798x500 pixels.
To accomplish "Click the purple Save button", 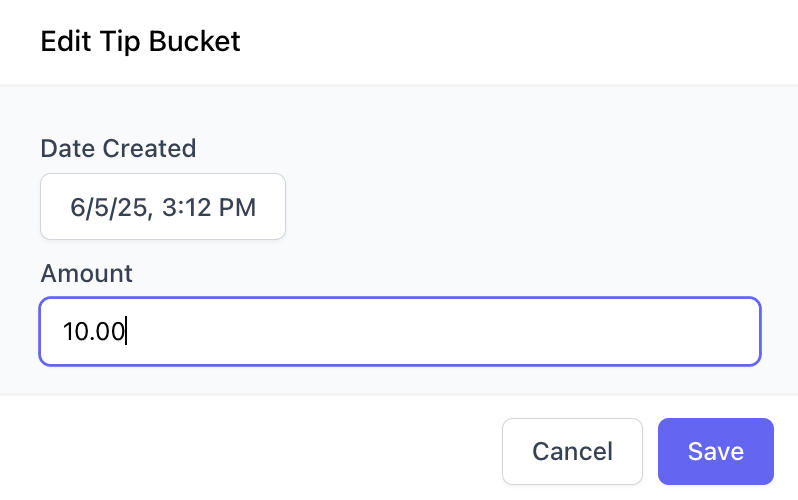I will point(715,451).
